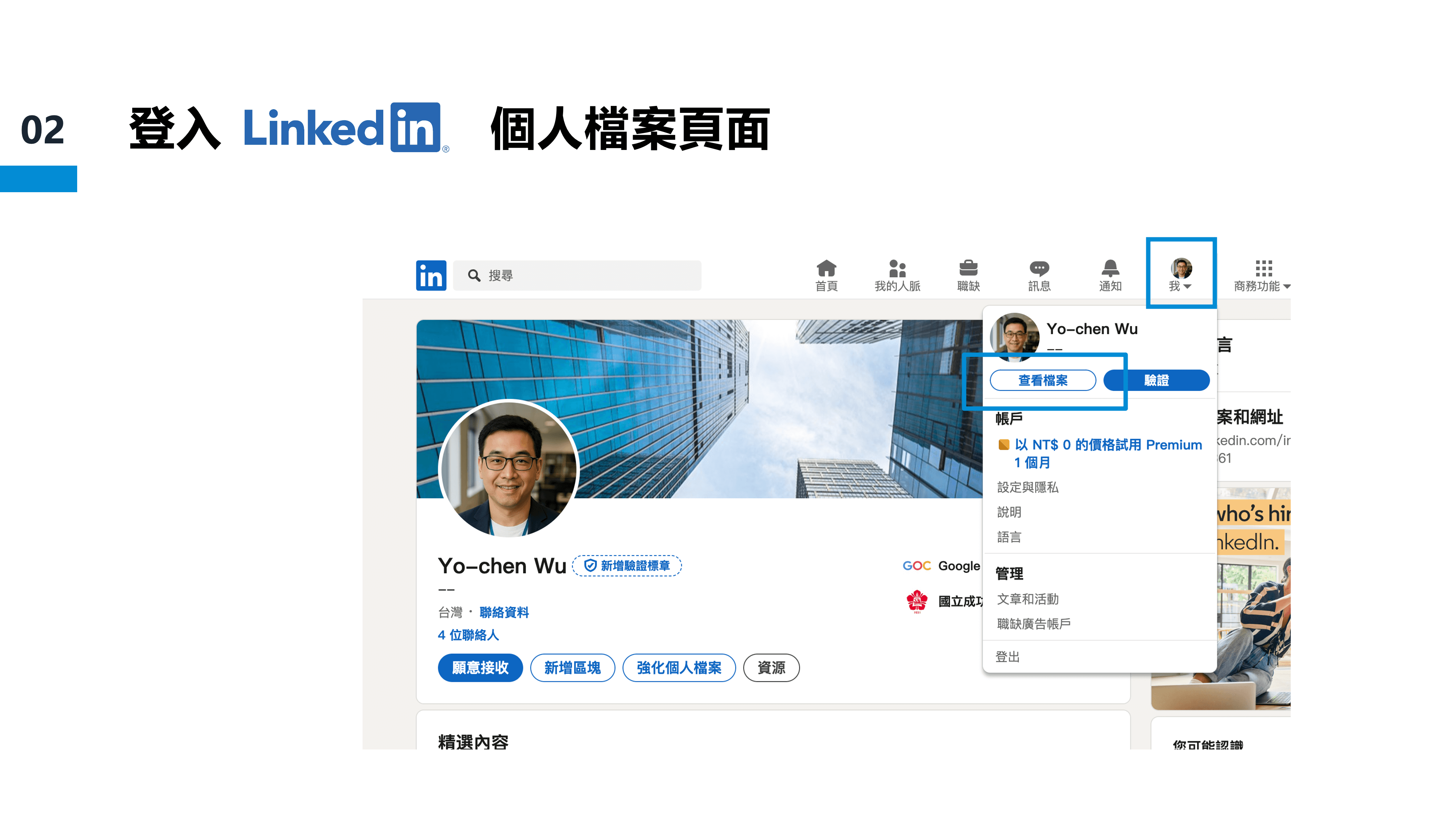
Task: Select 語言 menu entry
Action: pyautogui.click(x=1009, y=537)
